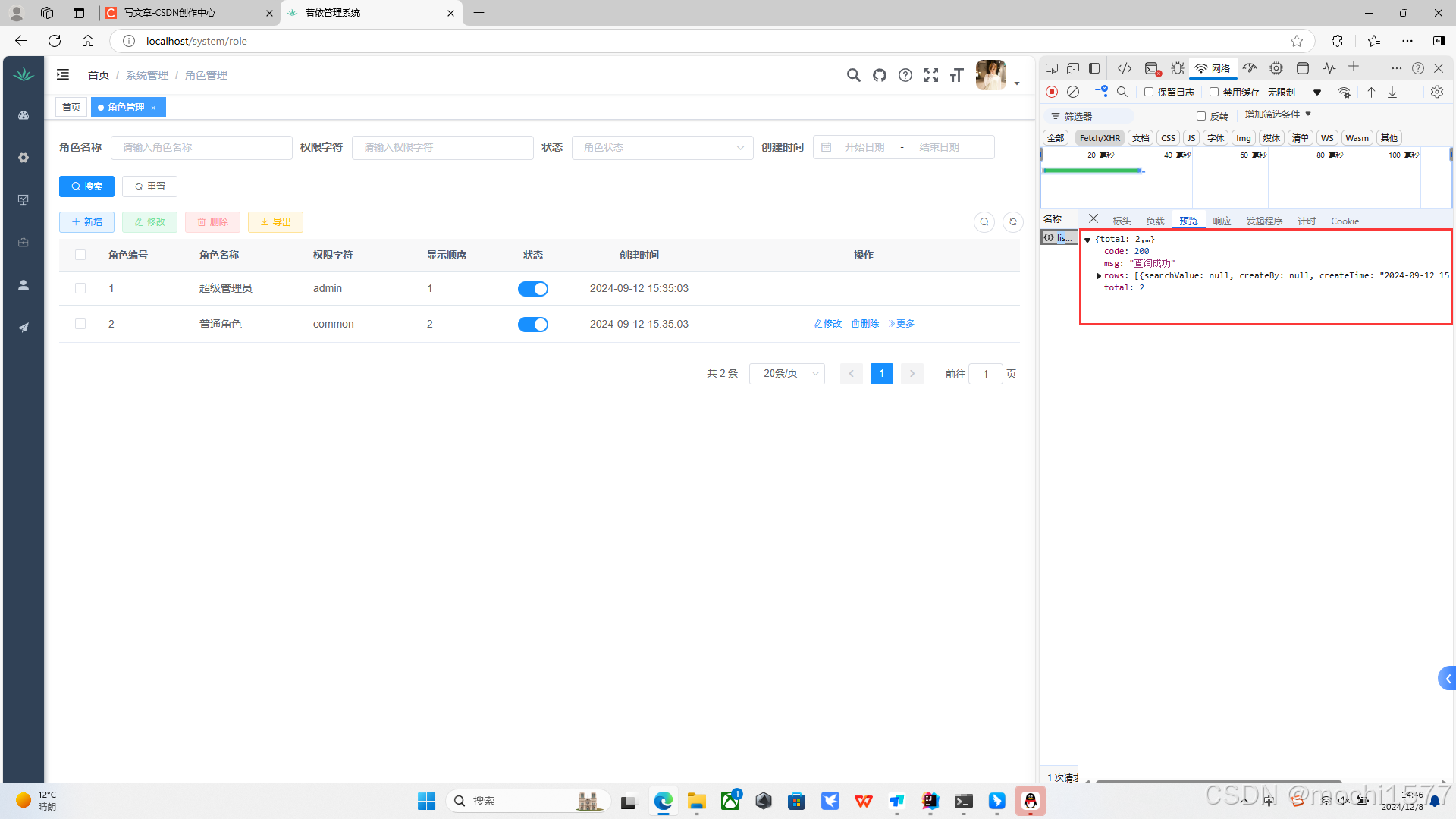Click 删除 link for 普通角色 row
Screen dimensions: 1456x819
point(865,324)
